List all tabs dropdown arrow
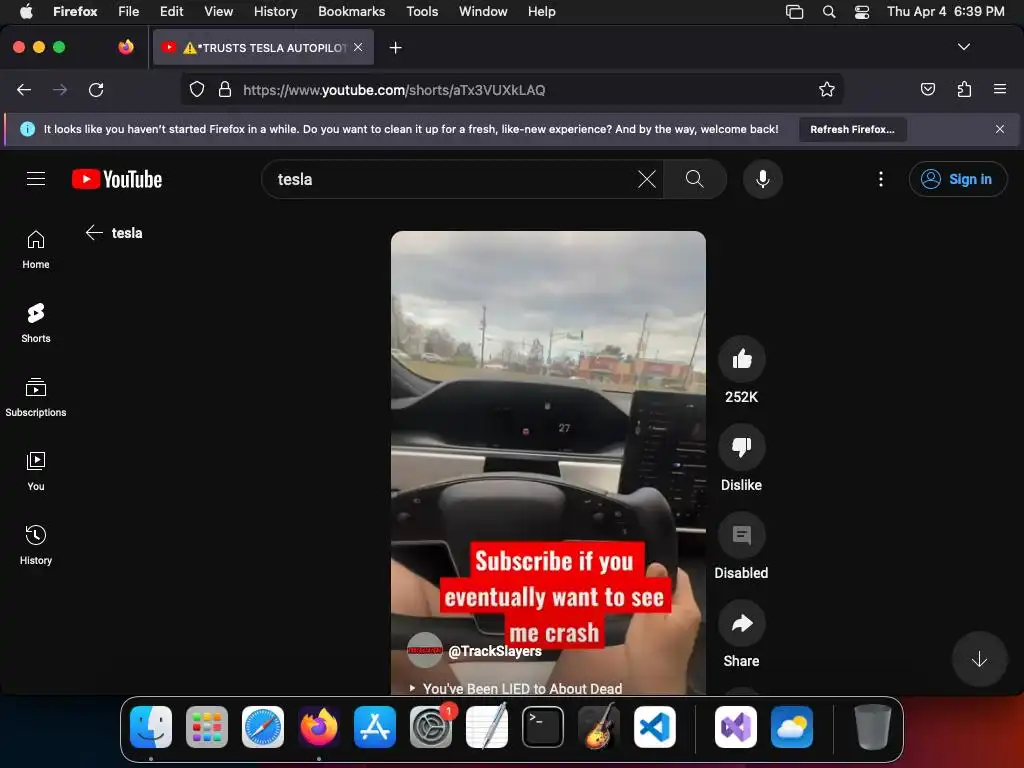The height and width of the screenshot is (768, 1024). [x=963, y=47]
